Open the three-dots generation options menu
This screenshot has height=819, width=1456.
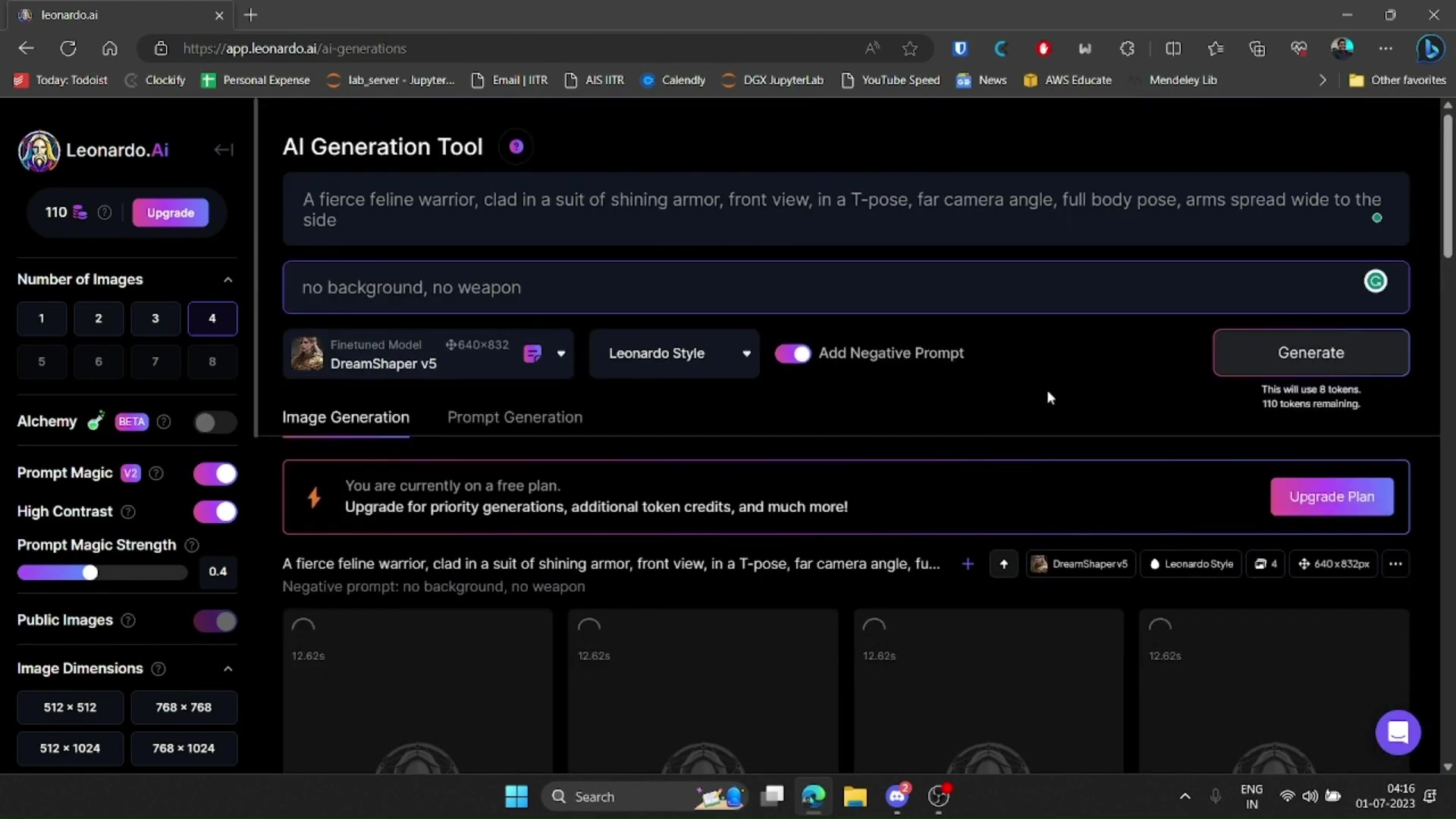coord(1395,564)
